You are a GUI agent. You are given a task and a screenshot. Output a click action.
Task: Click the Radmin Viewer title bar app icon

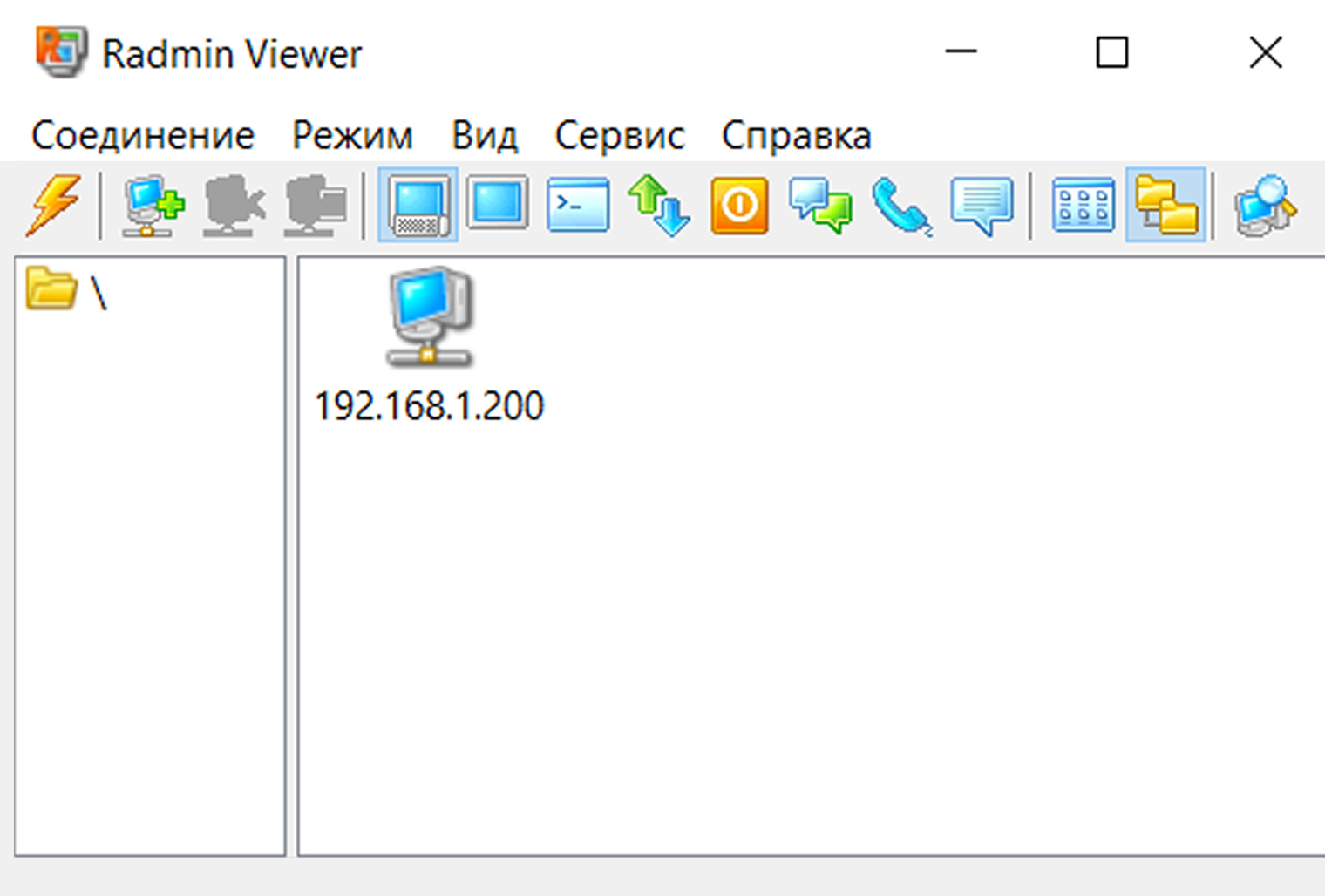(60, 52)
